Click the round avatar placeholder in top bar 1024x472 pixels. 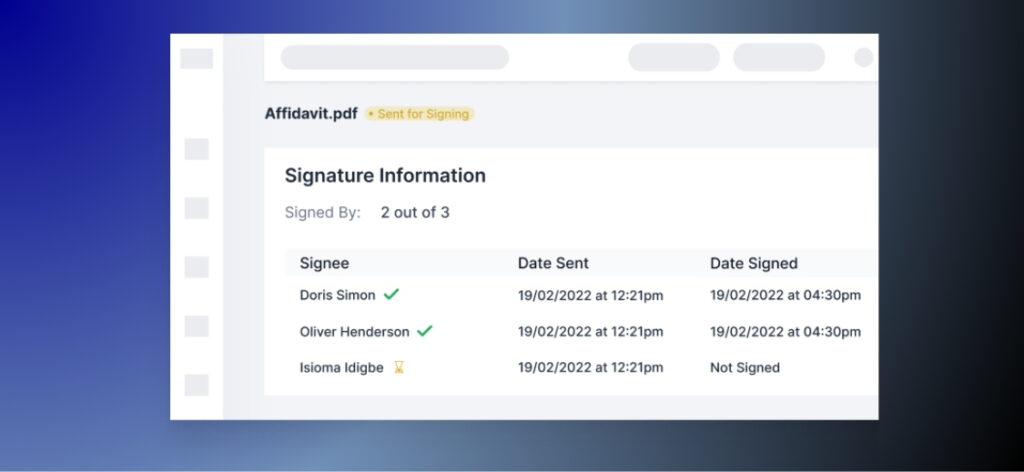(863, 57)
